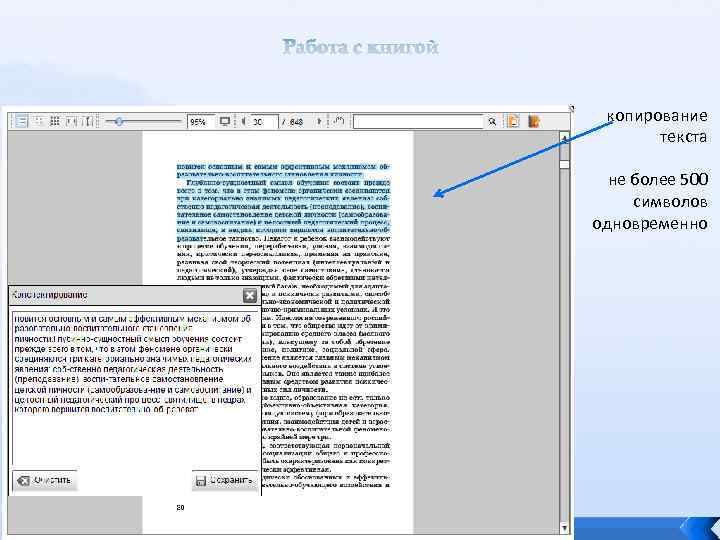
Task: Click the orange bookmark book icon
Action: coord(534,121)
